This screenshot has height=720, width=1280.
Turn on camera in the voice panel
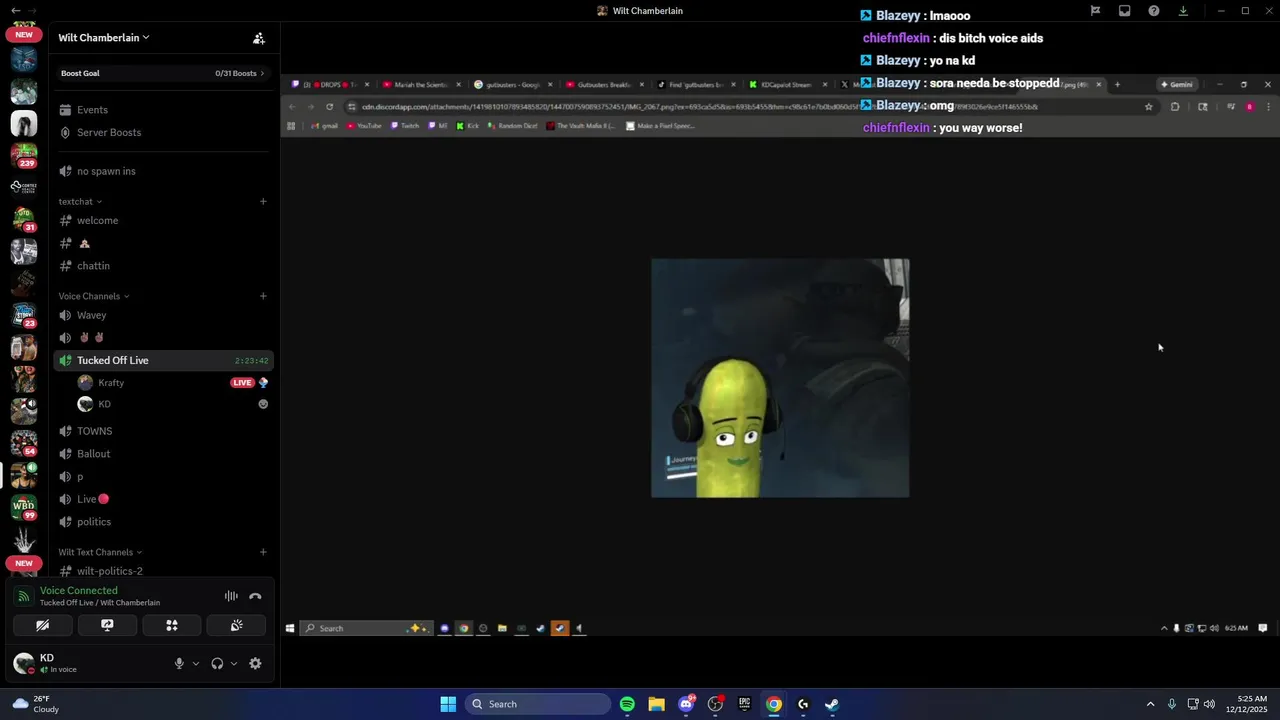(x=43, y=625)
